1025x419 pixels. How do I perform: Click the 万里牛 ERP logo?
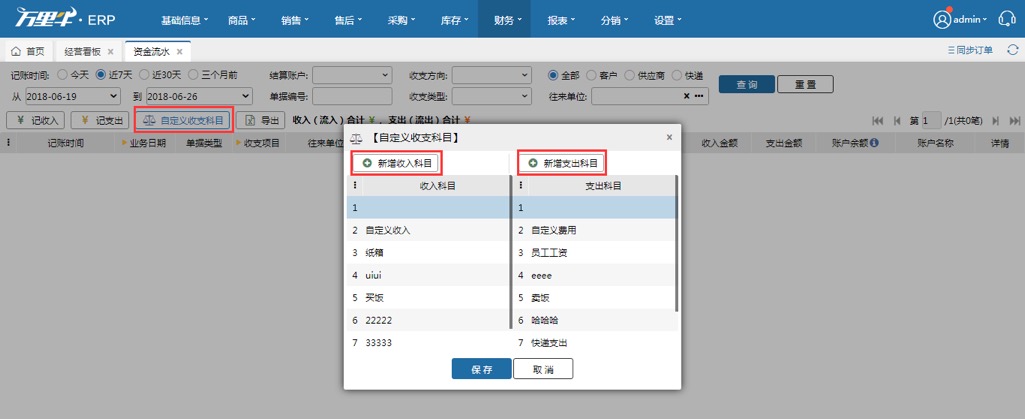point(65,19)
